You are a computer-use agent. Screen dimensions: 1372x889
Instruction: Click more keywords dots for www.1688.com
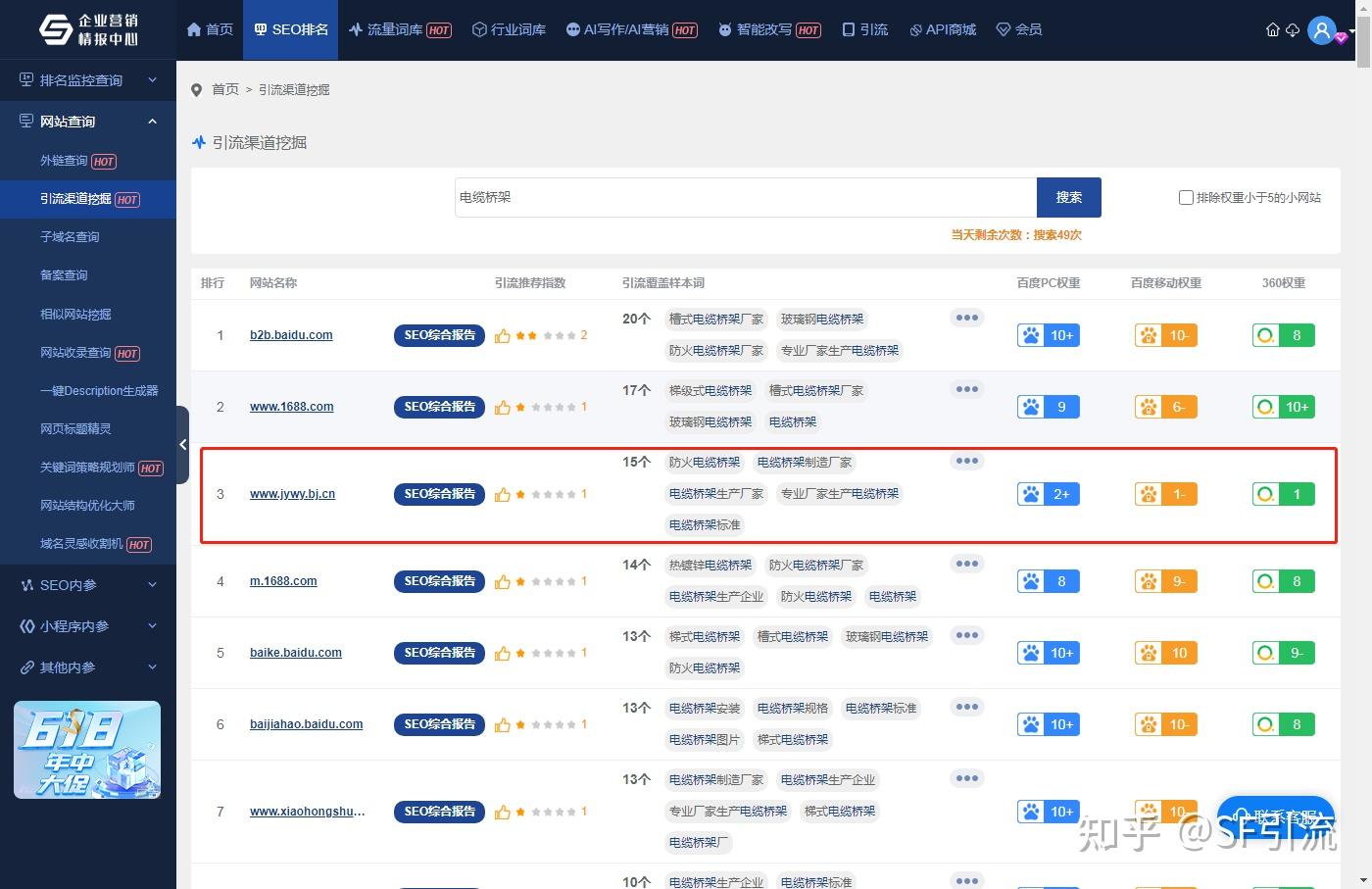click(967, 389)
